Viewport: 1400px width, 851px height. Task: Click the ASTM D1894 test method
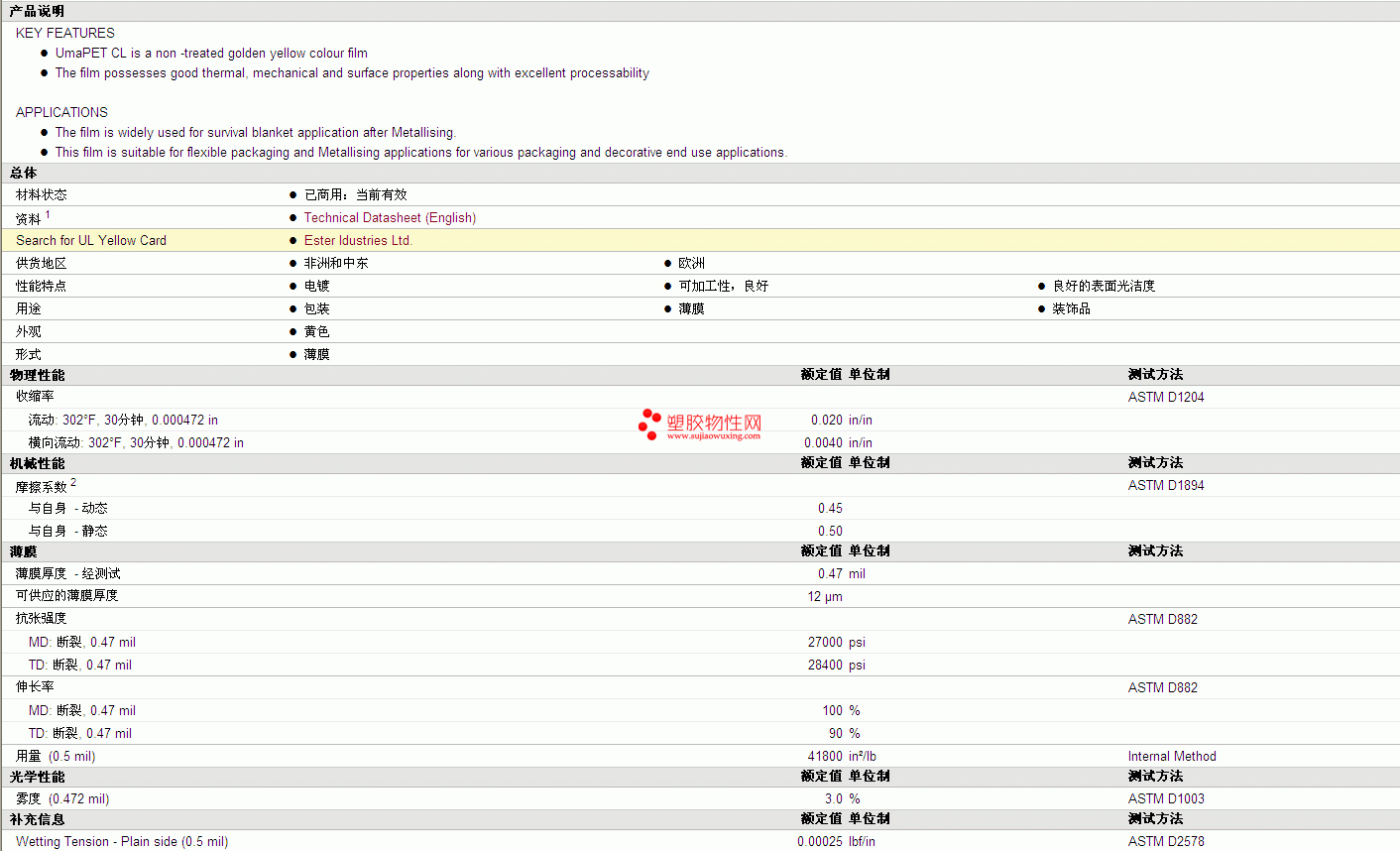click(1166, 485)
